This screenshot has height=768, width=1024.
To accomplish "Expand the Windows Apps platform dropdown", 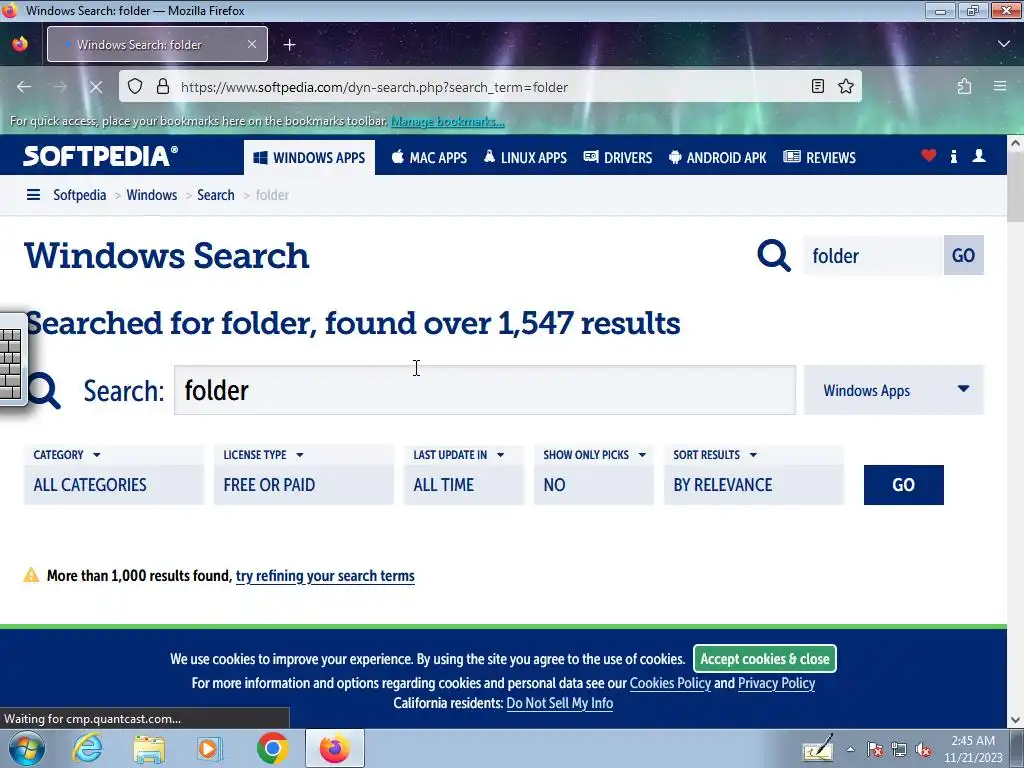I will (x=893, y=390).
